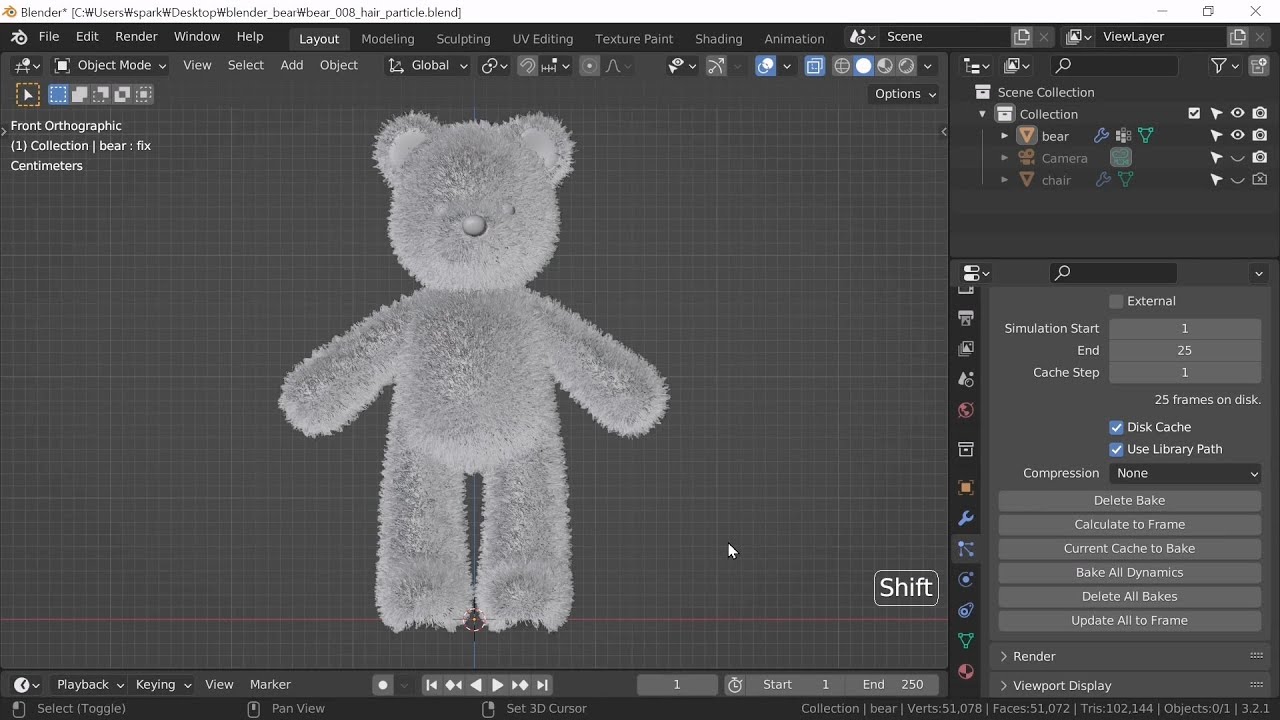The width and height of the screenshot is (1280, 720).
Task: Open the Add menu in viewport
Action: (292, 66)
